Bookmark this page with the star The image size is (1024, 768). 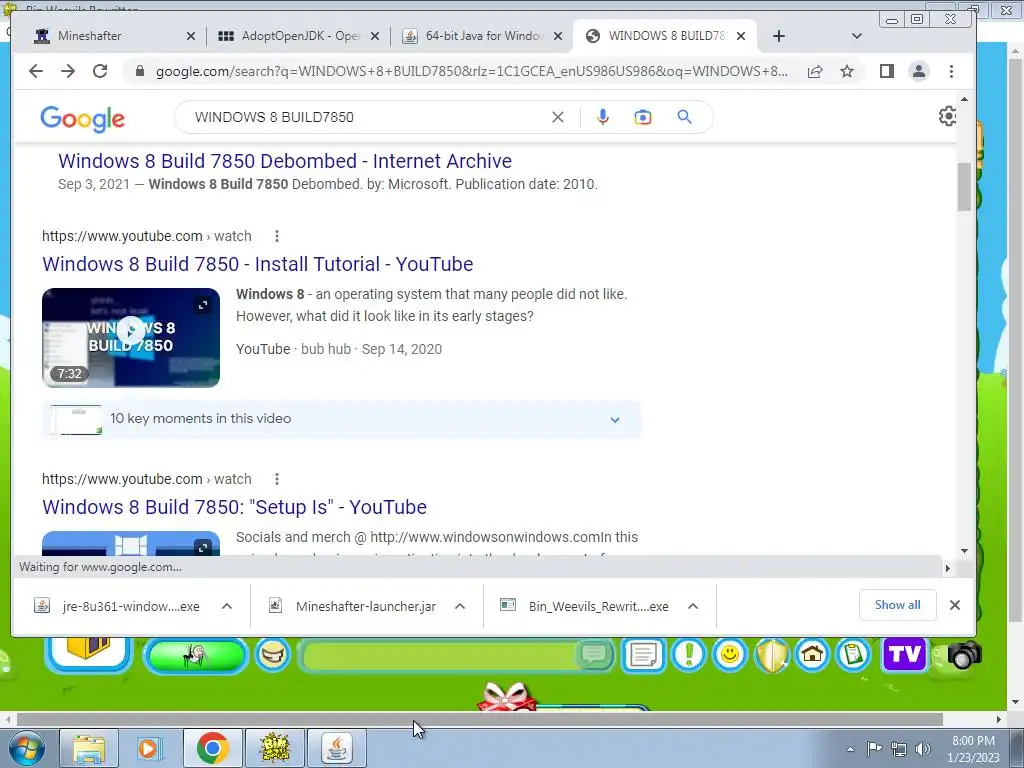[847, 71]
